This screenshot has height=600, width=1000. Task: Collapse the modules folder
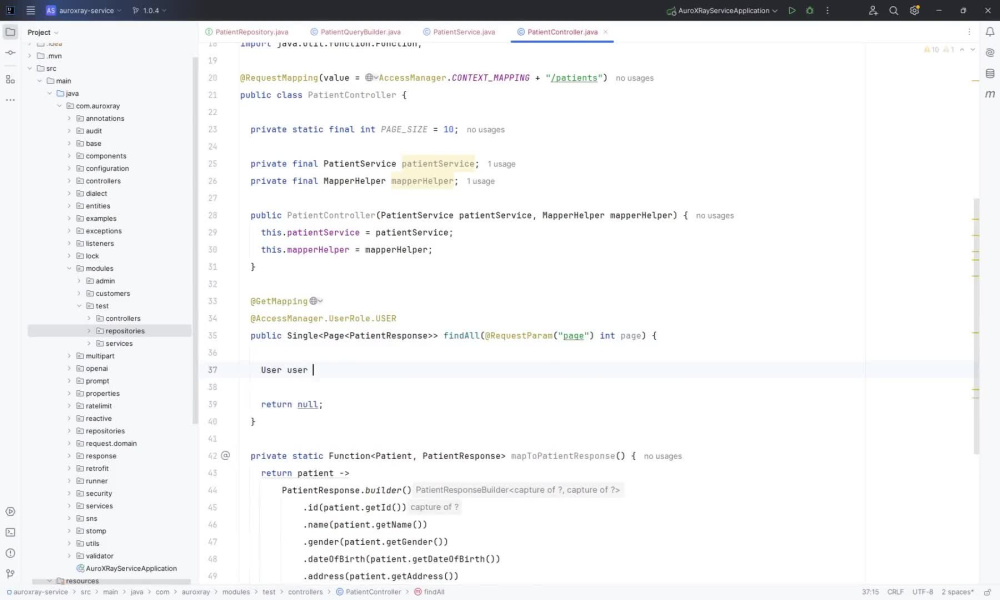pyautogui.click(x=70, y=268)
